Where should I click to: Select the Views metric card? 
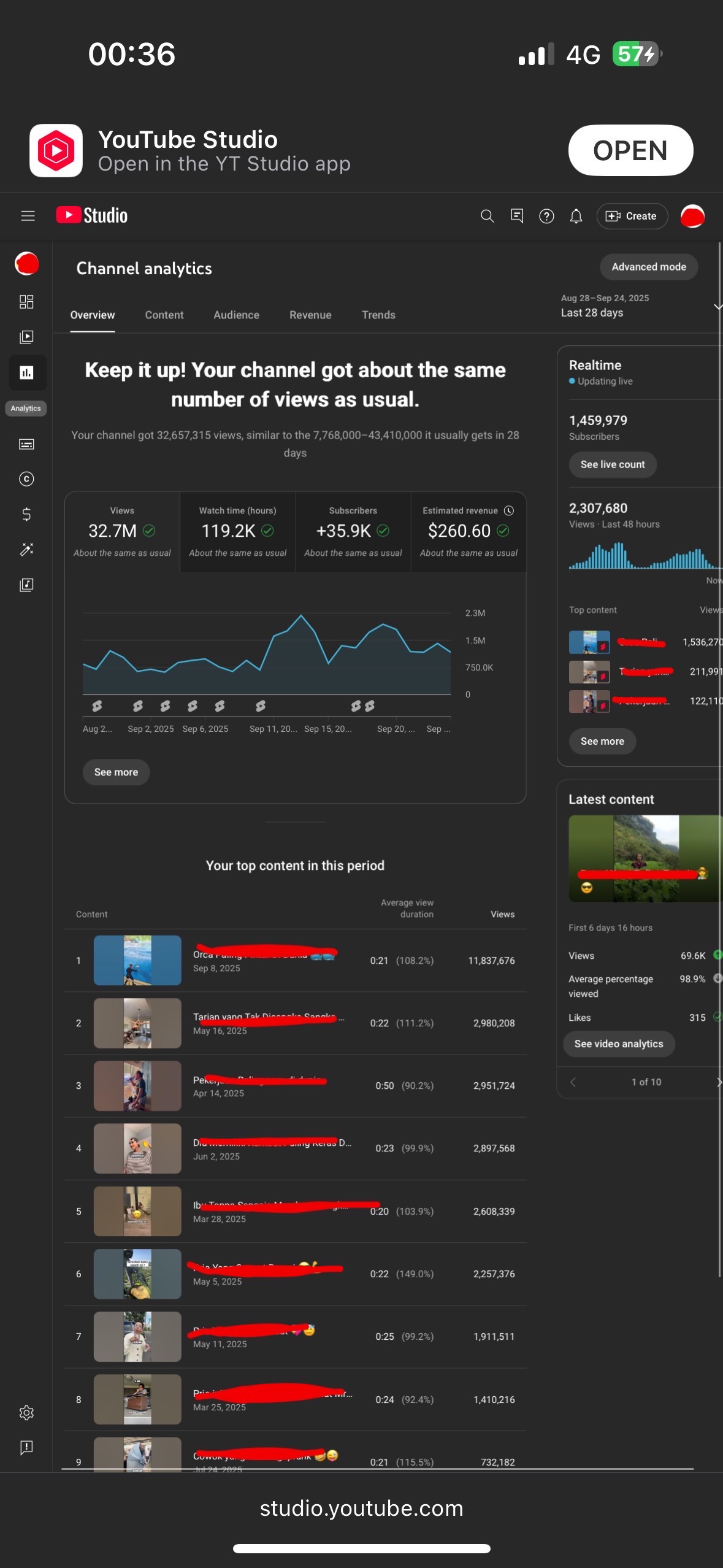122,531
